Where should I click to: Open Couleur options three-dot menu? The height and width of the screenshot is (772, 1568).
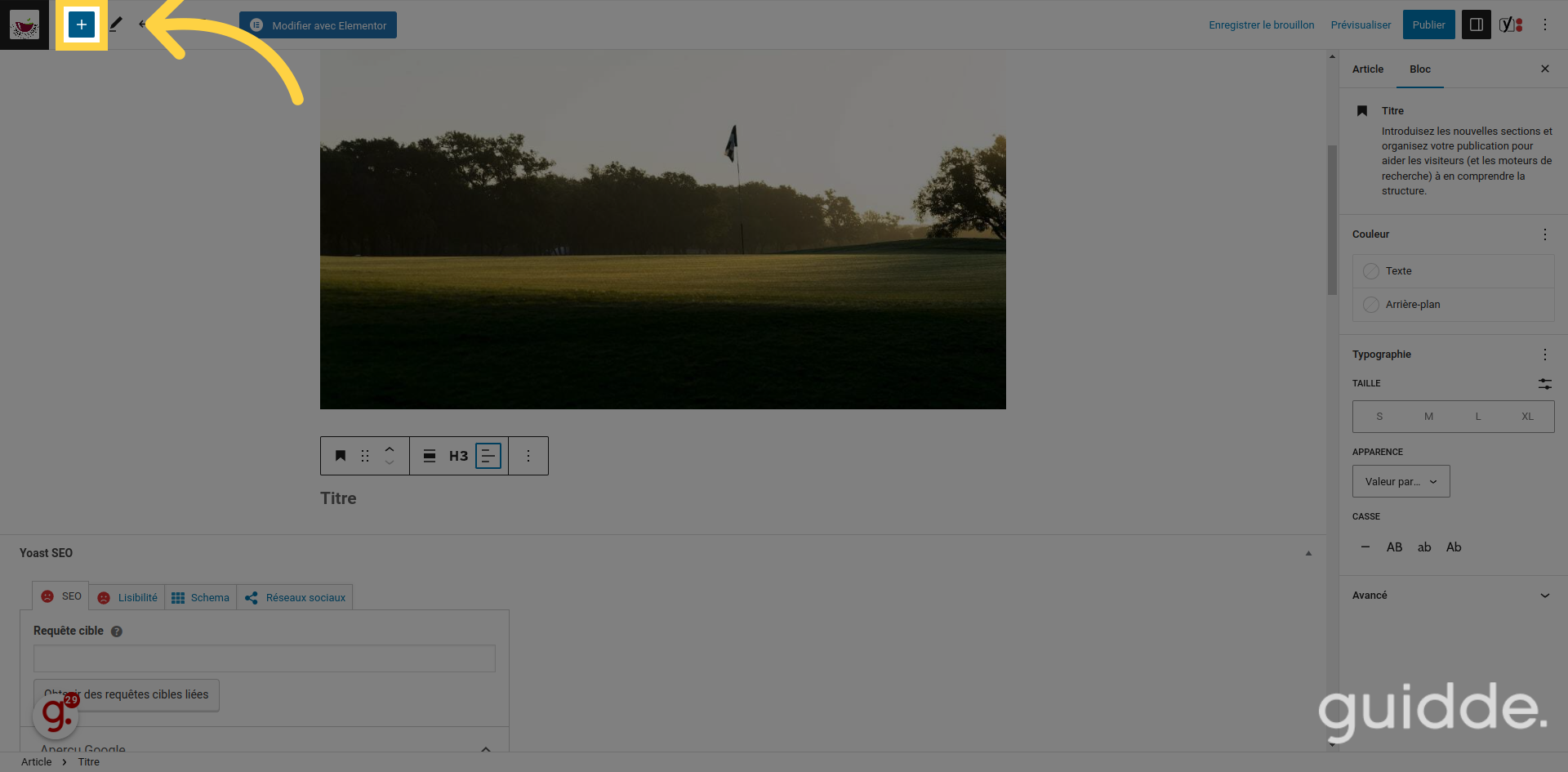pyautogui.click(x=1544, y=234)
